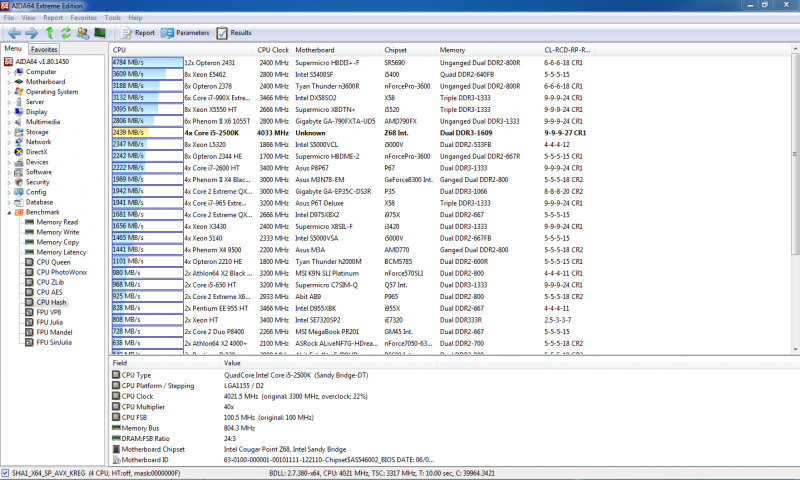The width and height of the screenshot is (800, 480).
Task: Open the Report menu
Action: click(53, 18)
